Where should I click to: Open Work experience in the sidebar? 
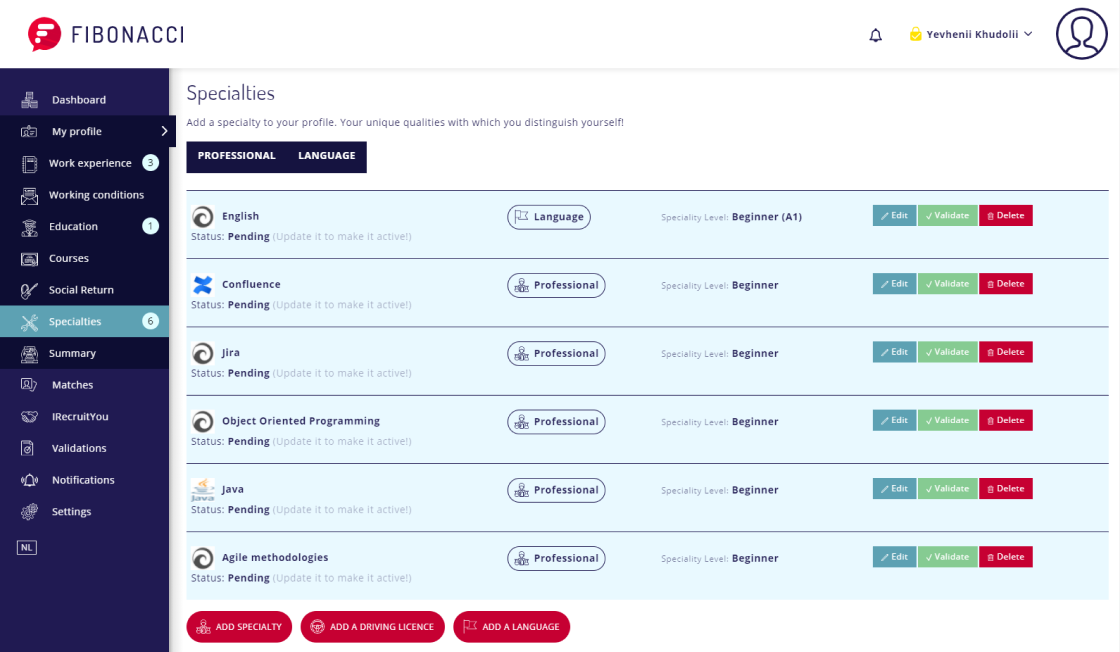click(90, 163)
